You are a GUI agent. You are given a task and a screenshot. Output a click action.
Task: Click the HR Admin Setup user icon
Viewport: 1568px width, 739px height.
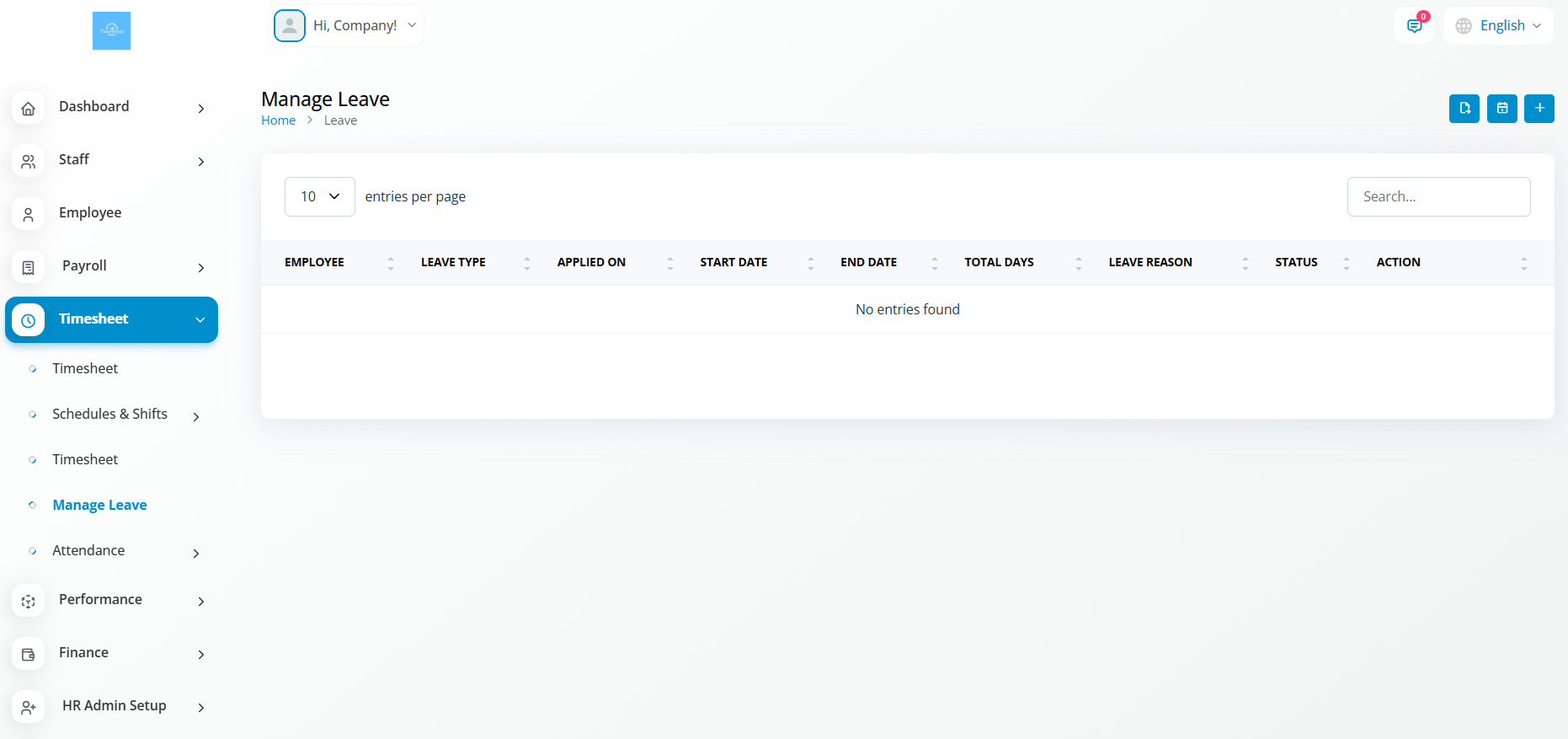[x=29, y=708]
